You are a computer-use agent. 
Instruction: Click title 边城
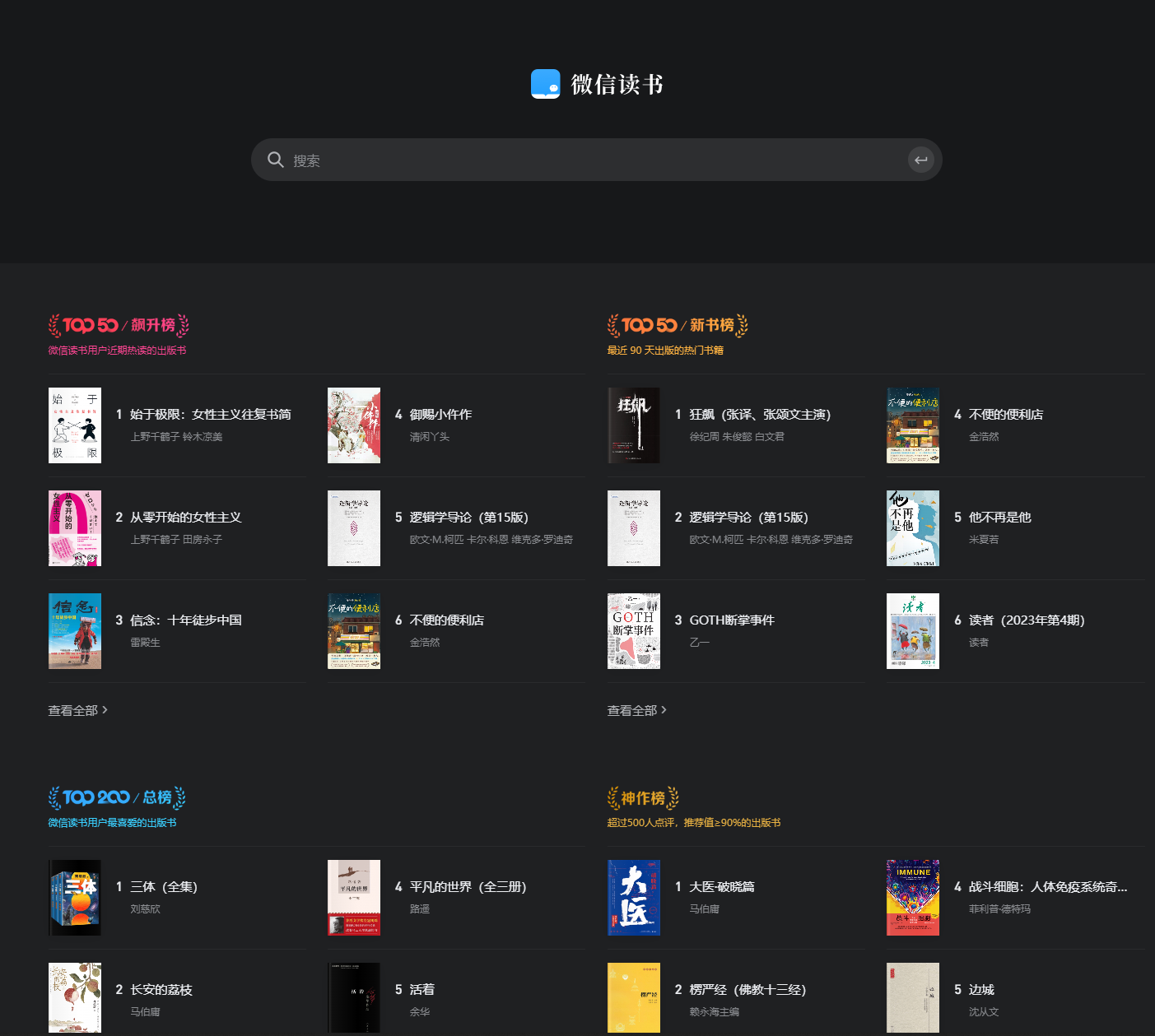click(981, 989)
